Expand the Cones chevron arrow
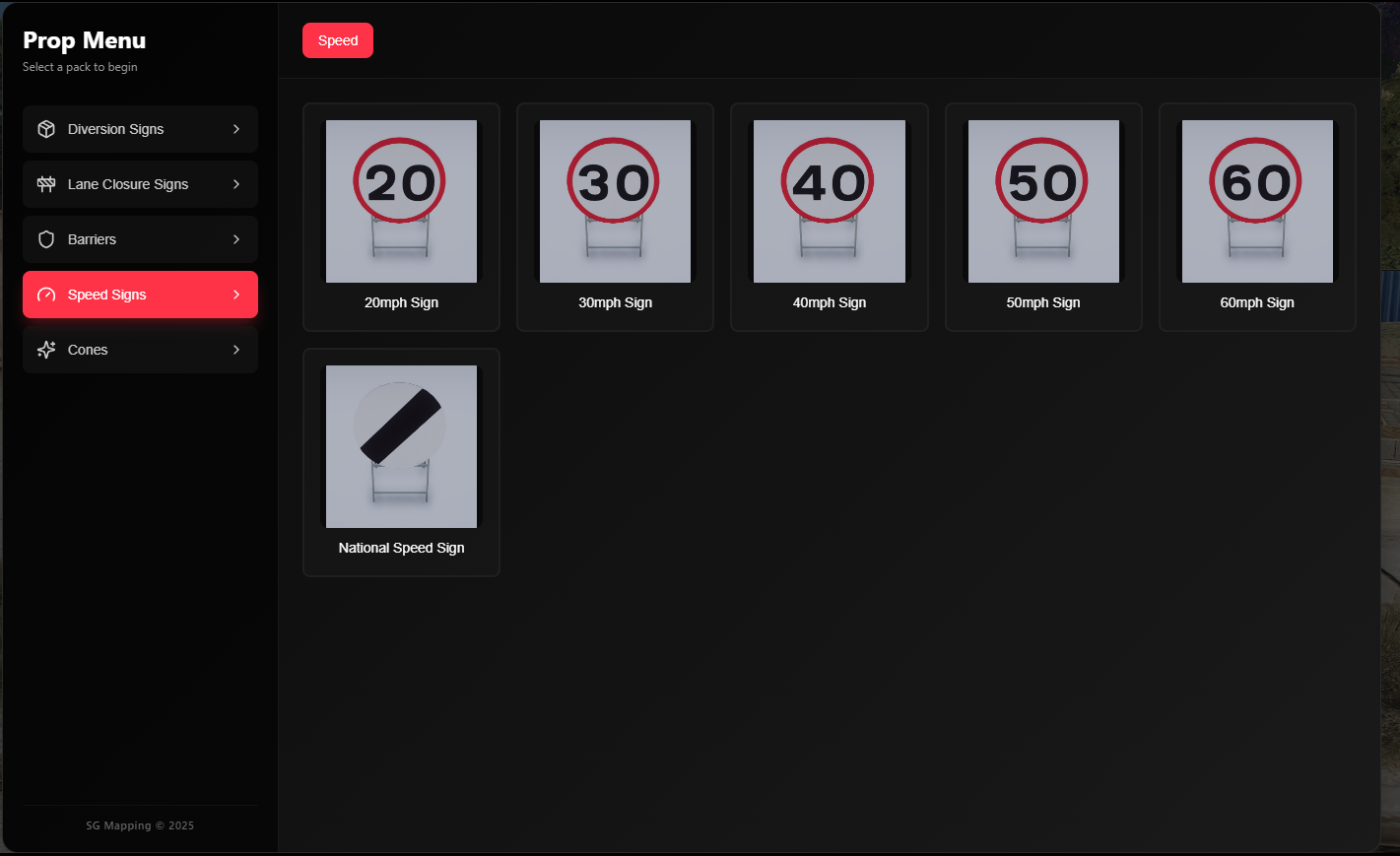This screenshot has width=1400, height=856. pos(236,350)
